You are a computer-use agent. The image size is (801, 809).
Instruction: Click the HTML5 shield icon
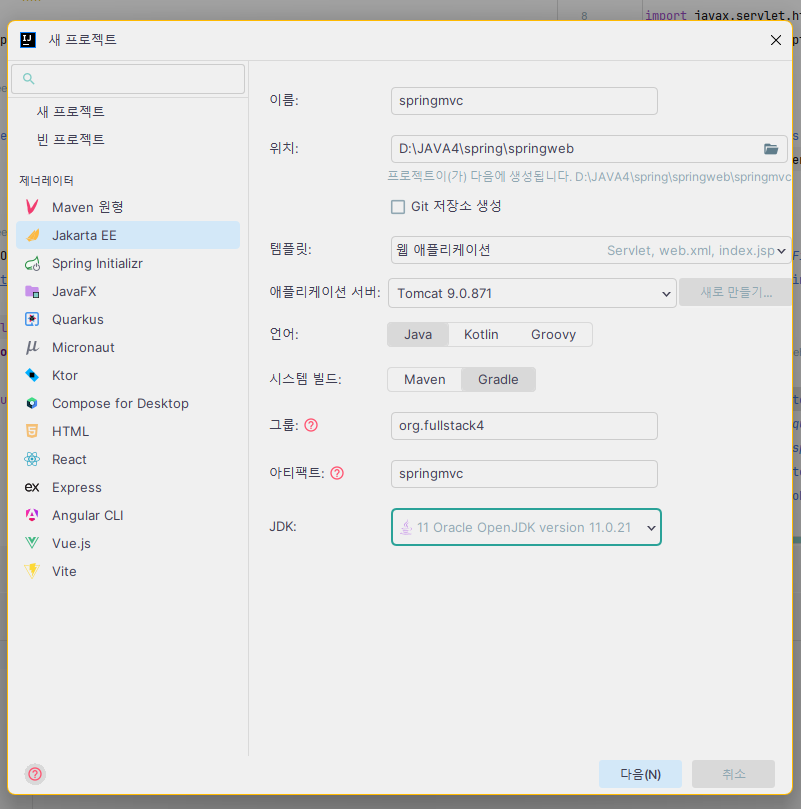[32, 431]
